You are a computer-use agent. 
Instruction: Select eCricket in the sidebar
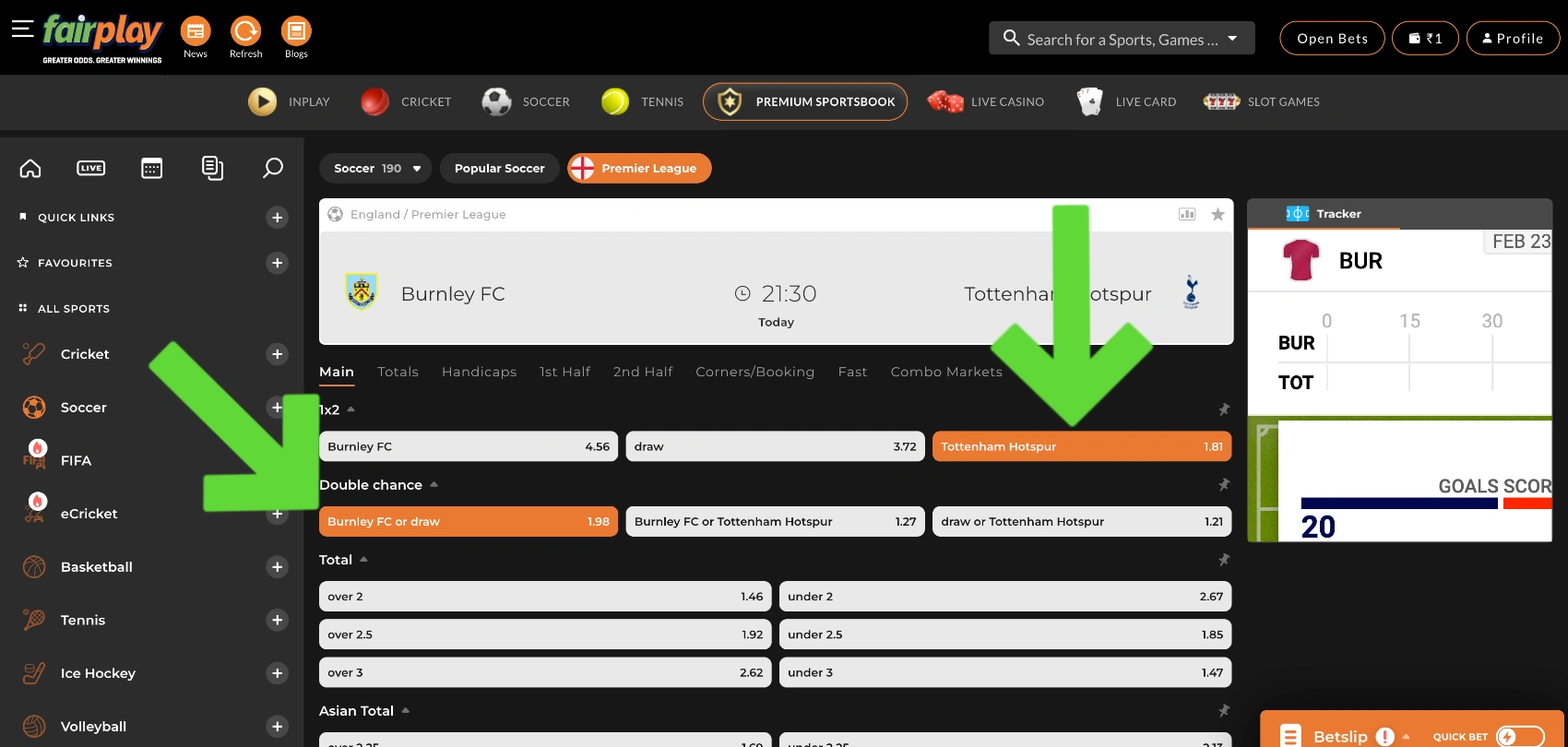[x=89, y=514]
